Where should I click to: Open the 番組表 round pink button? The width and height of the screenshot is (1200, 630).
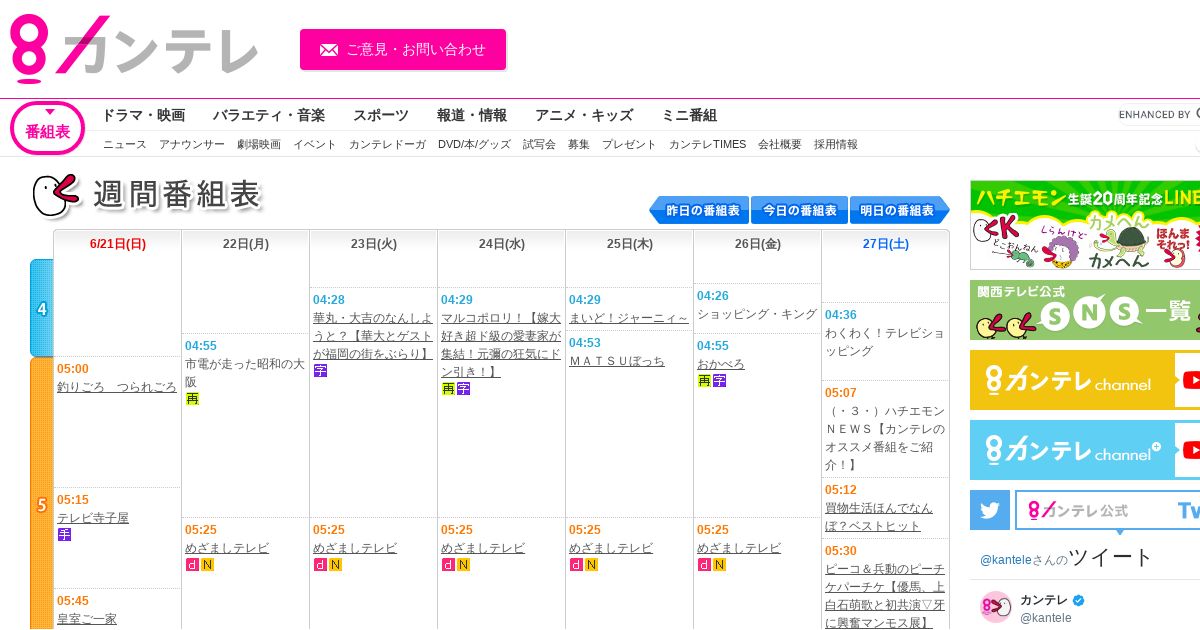point(47,129)
